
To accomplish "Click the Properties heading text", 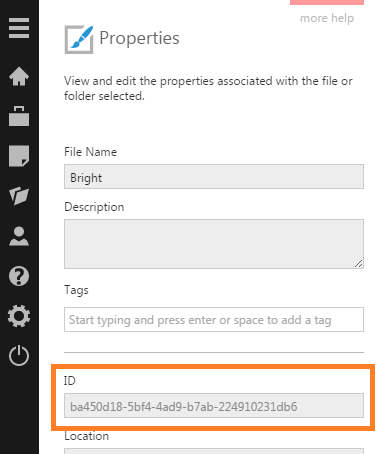I will (x=139, y=39).
